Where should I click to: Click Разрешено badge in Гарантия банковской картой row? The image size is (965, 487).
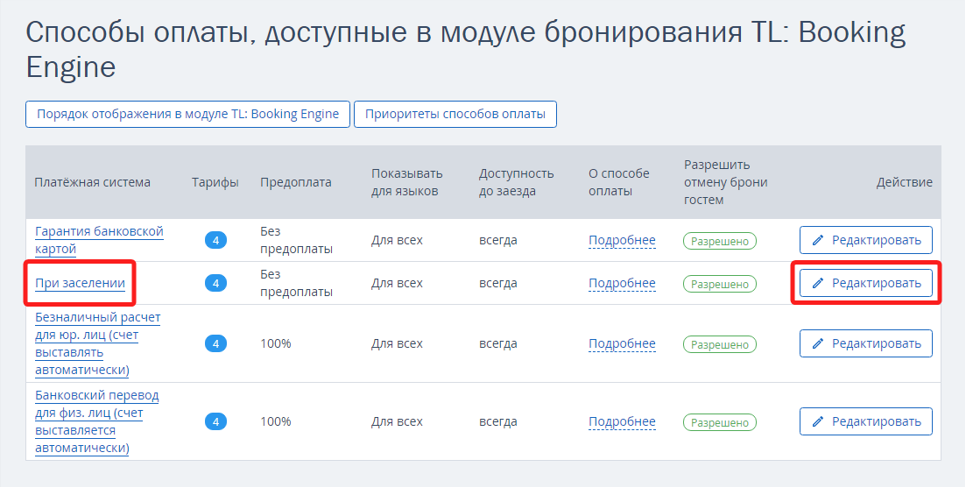720,241
